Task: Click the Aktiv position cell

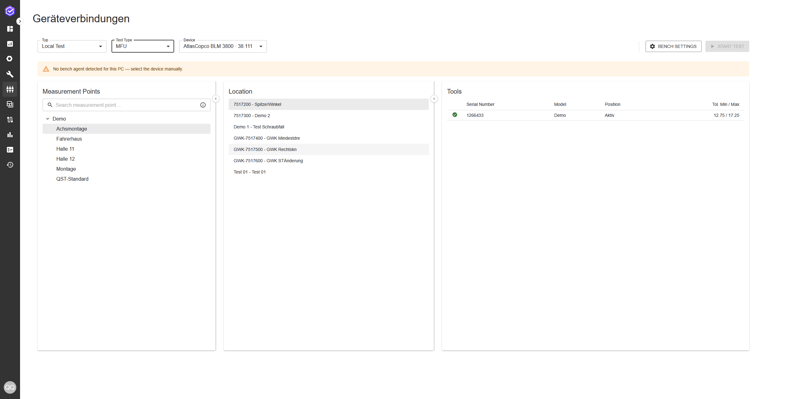Action: [609, 115]
